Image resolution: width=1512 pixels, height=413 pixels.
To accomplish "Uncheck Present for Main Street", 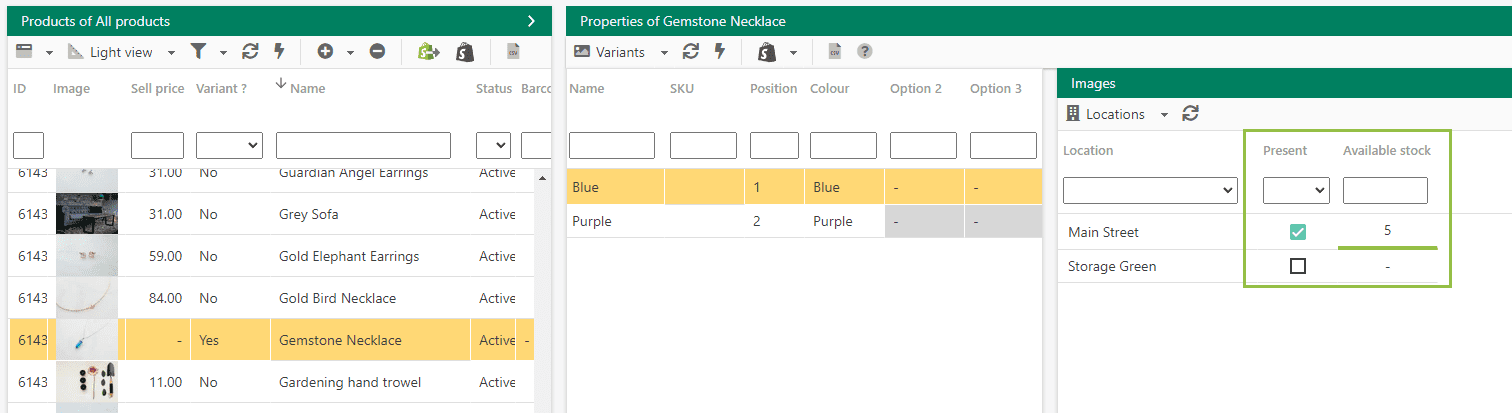I will pos(1297,232).
